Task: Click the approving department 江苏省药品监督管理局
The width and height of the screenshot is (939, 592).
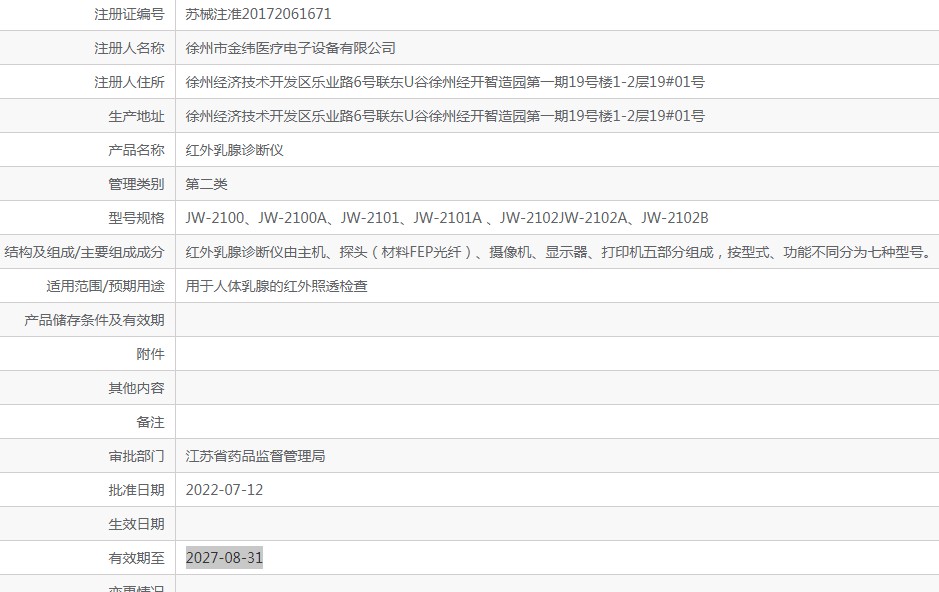Action: (x=256, y=456)
